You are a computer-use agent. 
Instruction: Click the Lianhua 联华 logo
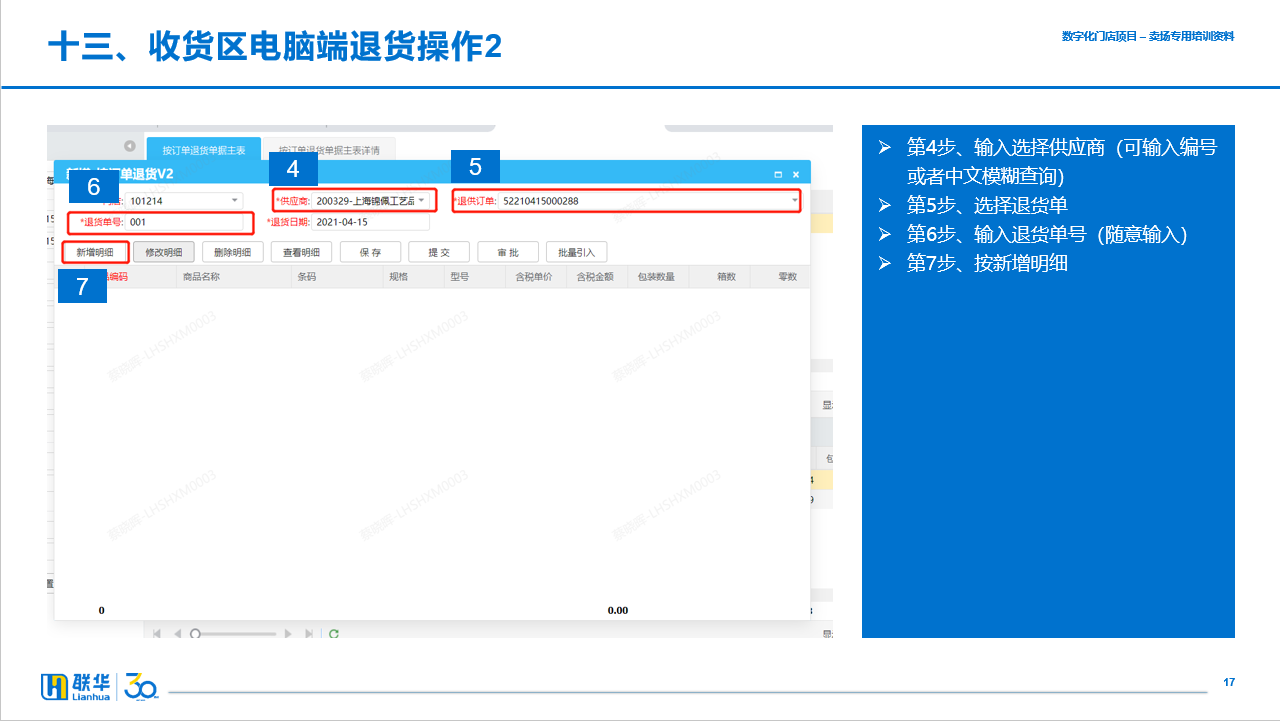coord(76,687)
